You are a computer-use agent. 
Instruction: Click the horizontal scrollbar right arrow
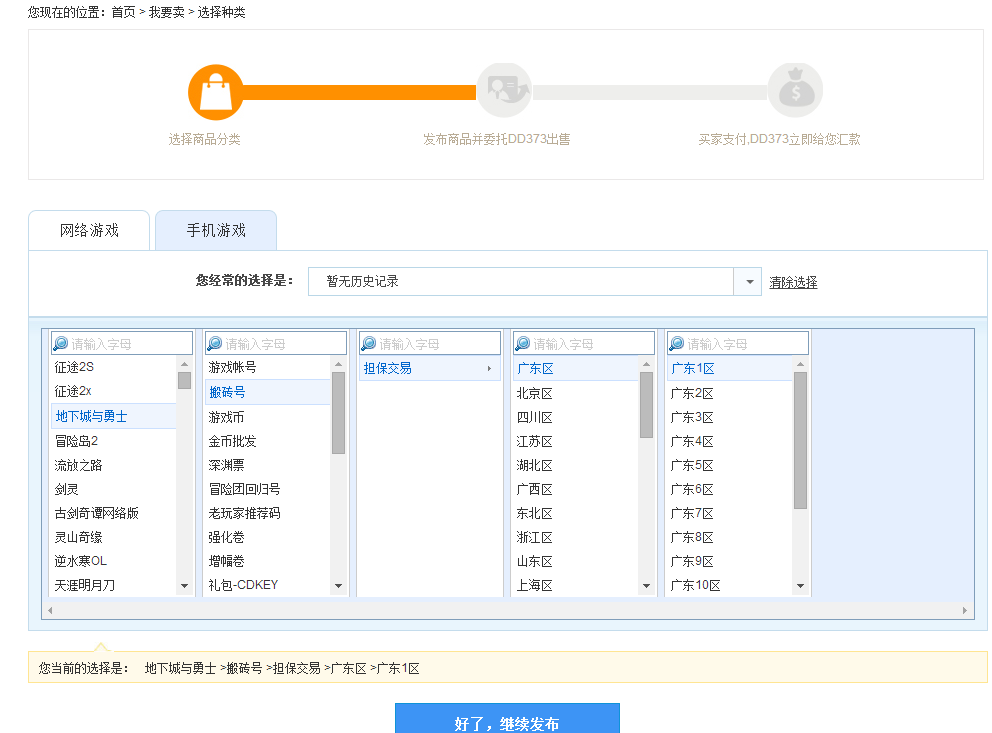point(964,610)
